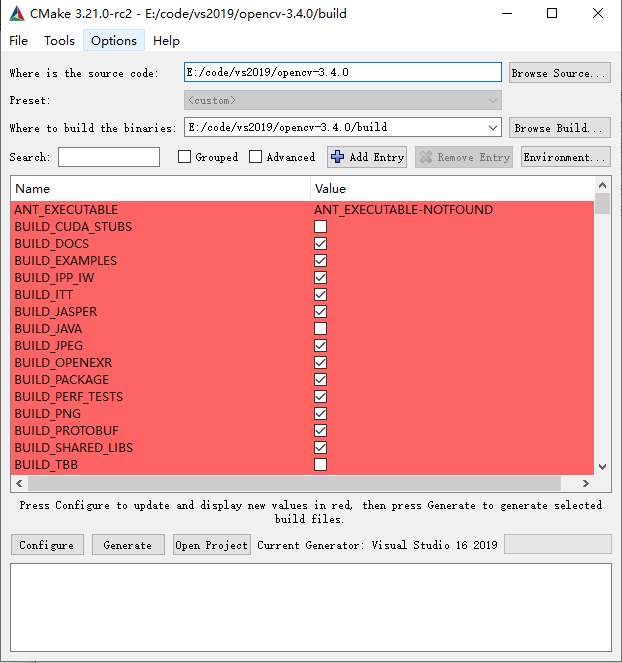Uncheck the BUILD_PNG checkbox
622x663 pixels.
point(321,414)
